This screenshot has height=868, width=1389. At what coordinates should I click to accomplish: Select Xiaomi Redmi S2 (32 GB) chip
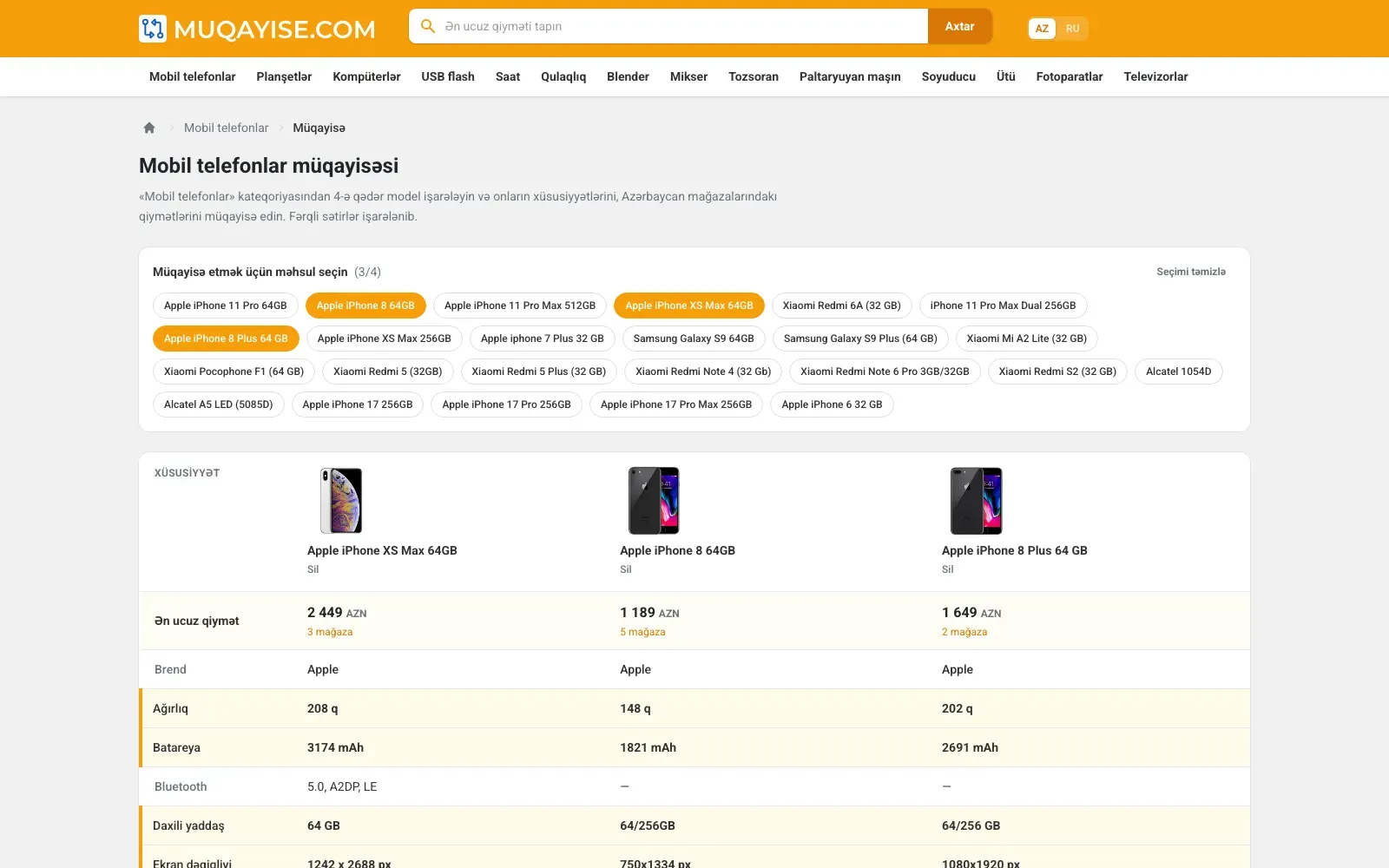(x=1057, y=372)
